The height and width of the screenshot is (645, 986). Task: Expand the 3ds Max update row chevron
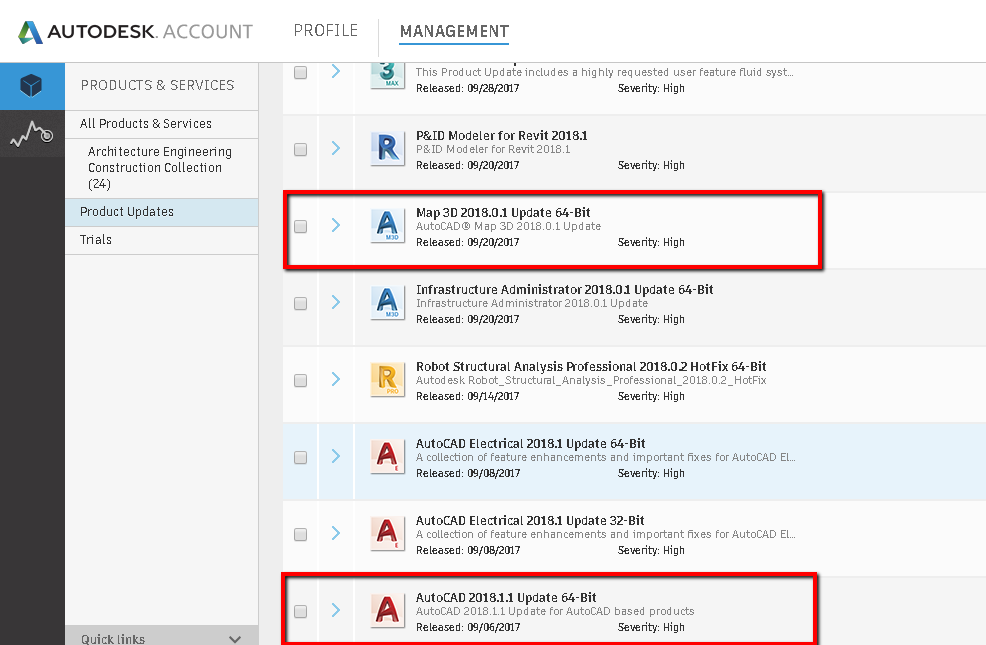336,71
